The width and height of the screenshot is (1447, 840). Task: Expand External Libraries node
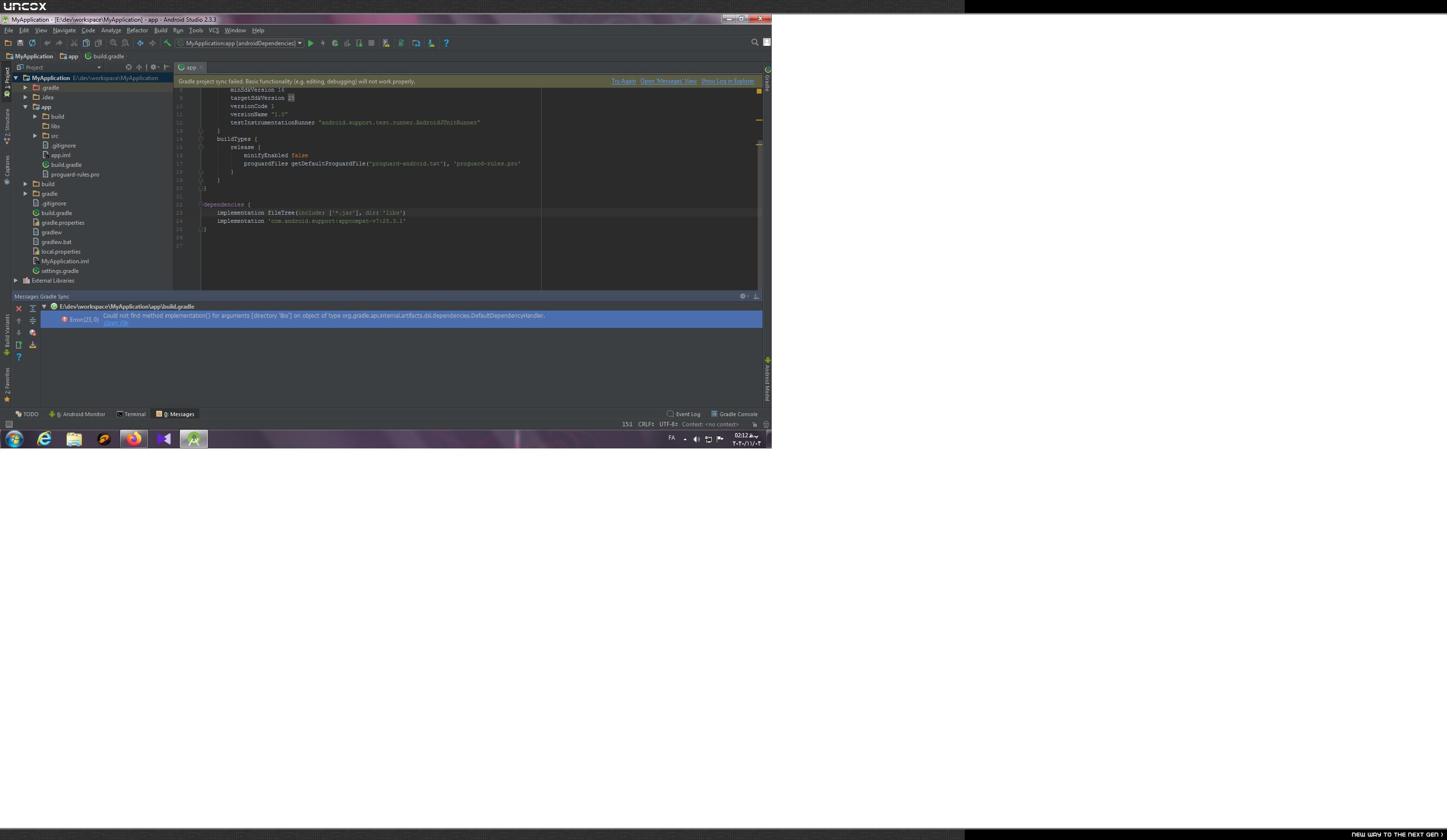(x=15, y=281)
